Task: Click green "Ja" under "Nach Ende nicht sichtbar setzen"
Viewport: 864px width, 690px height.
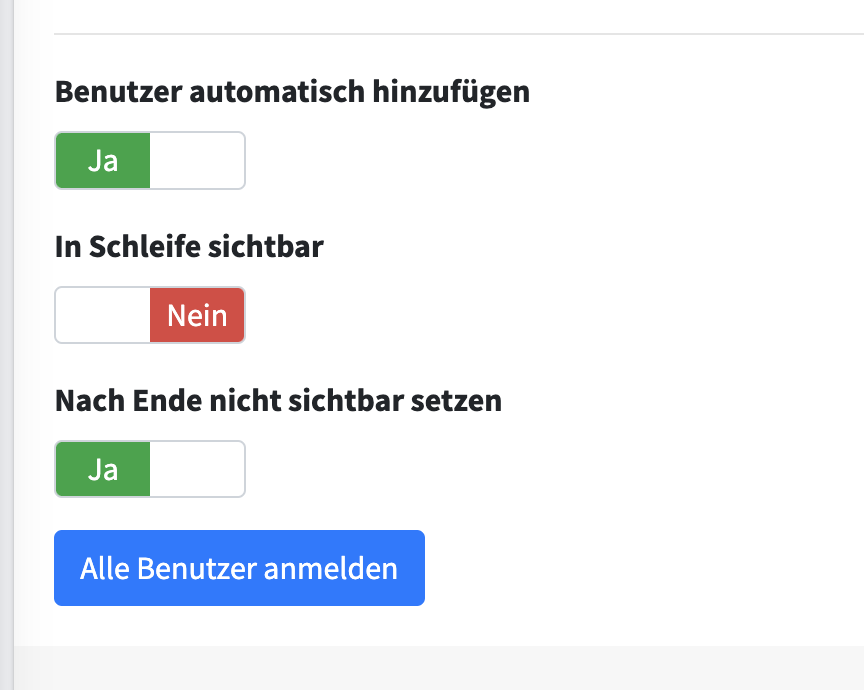Action: click(x=103, y=469)
